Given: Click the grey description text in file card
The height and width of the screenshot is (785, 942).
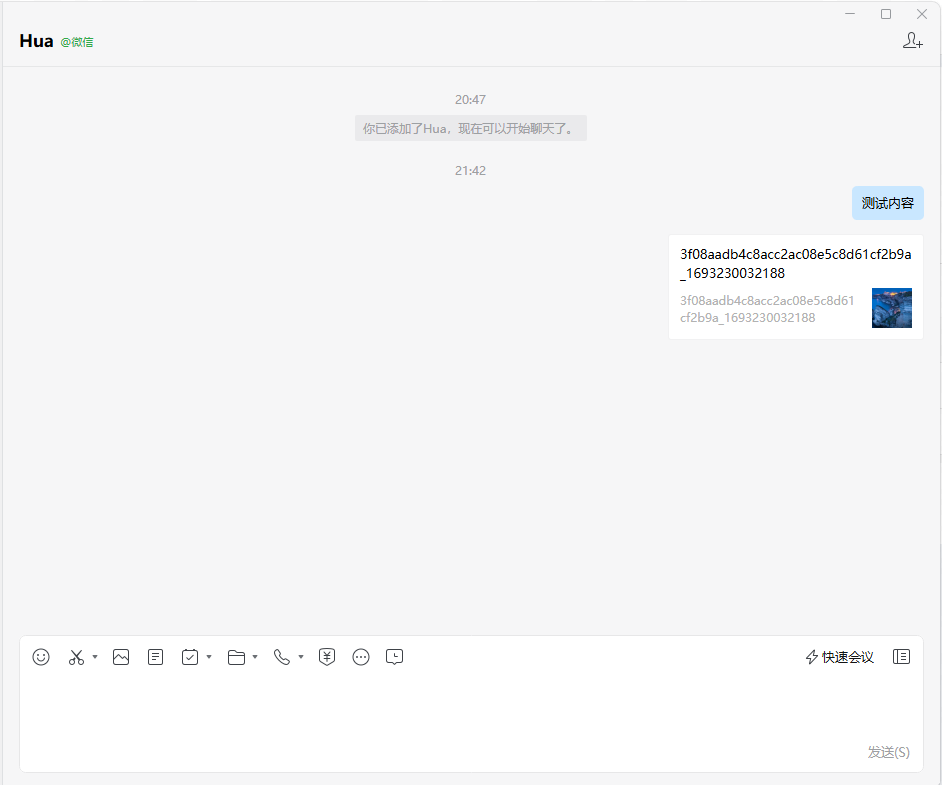Looking at the screenshot, I should 767,309.
